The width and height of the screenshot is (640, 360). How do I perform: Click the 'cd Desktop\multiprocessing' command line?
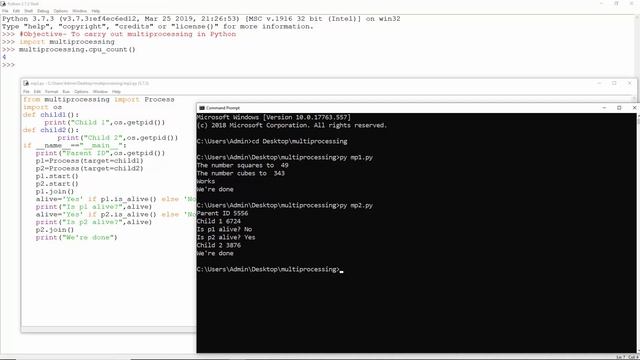pos(272,141)
